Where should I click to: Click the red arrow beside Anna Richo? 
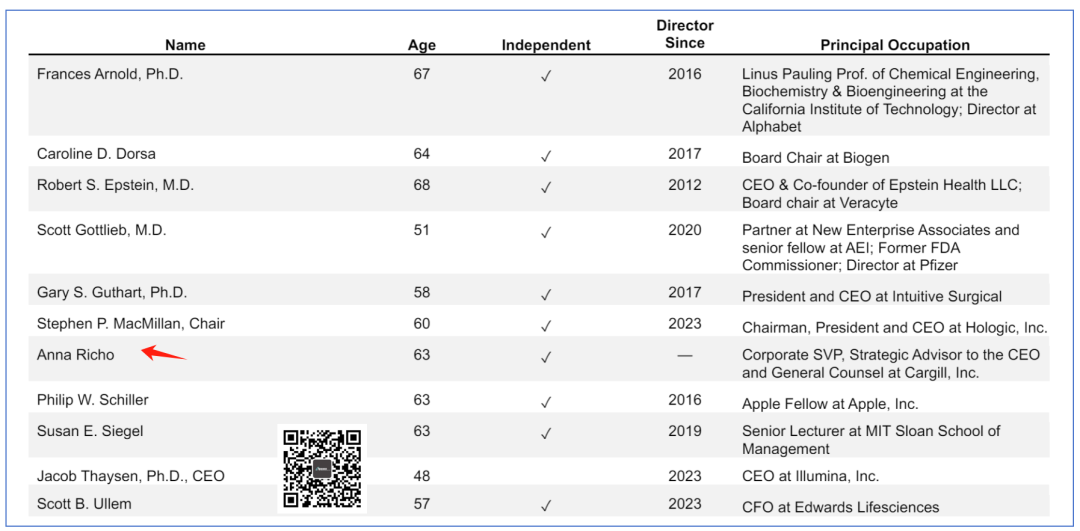163,353
